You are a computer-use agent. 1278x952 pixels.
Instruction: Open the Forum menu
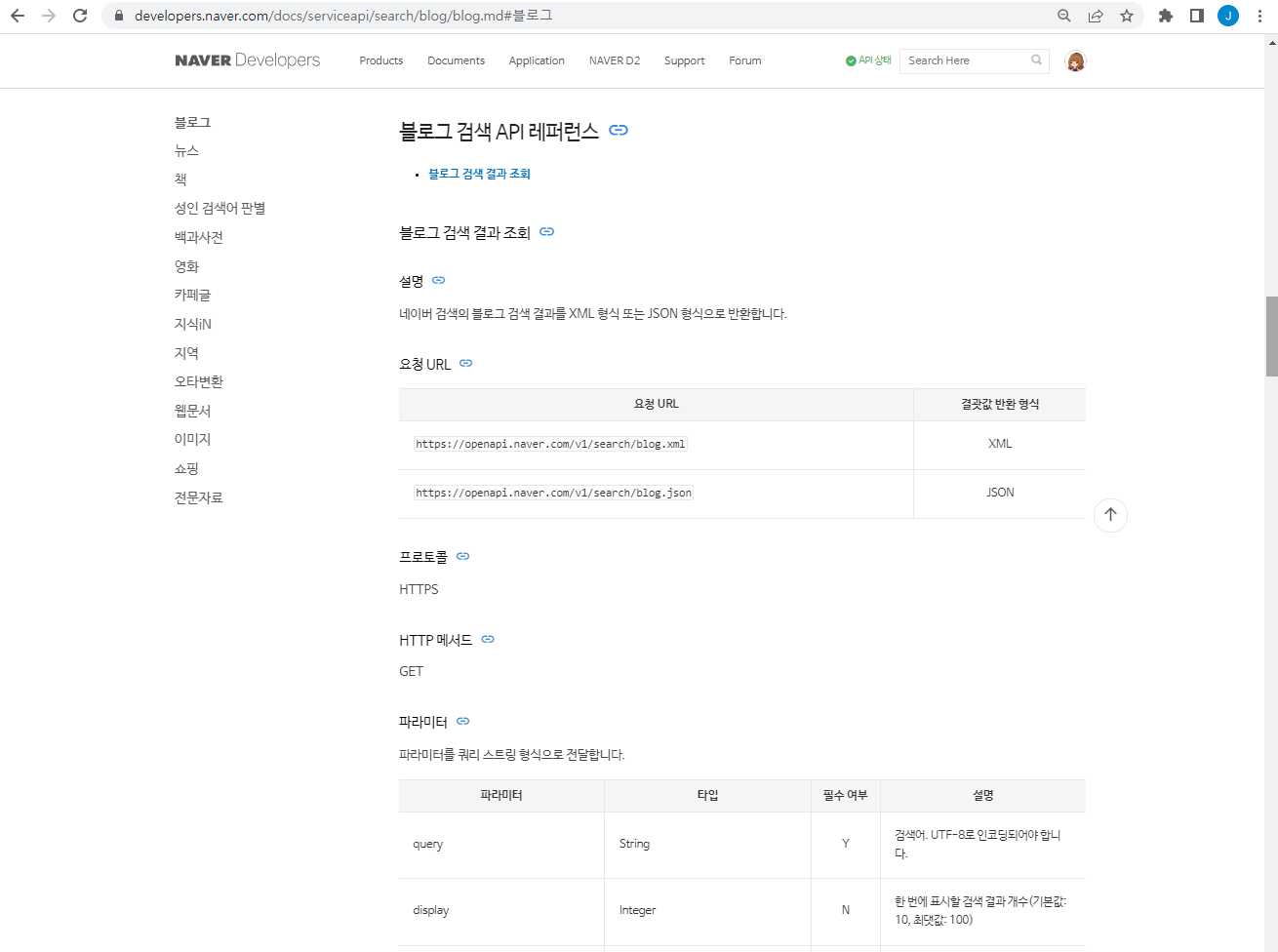(x=744, y=60)
